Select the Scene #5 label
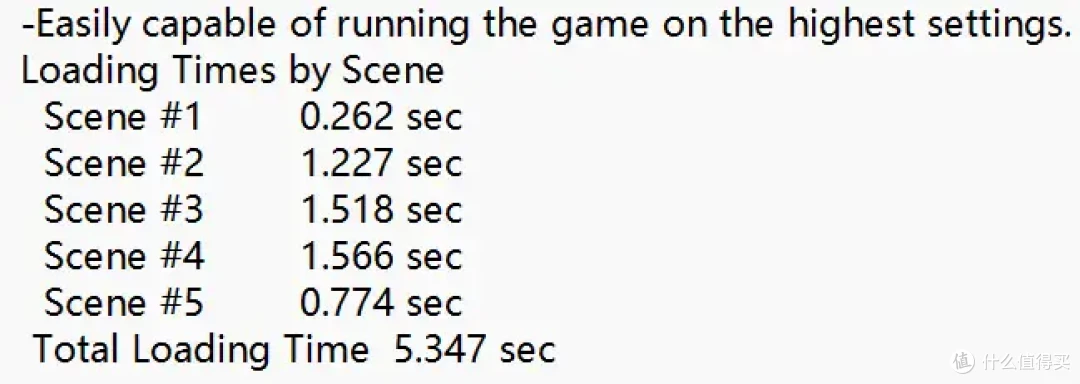Screen dimensions: 1080x384 (124, 303)
